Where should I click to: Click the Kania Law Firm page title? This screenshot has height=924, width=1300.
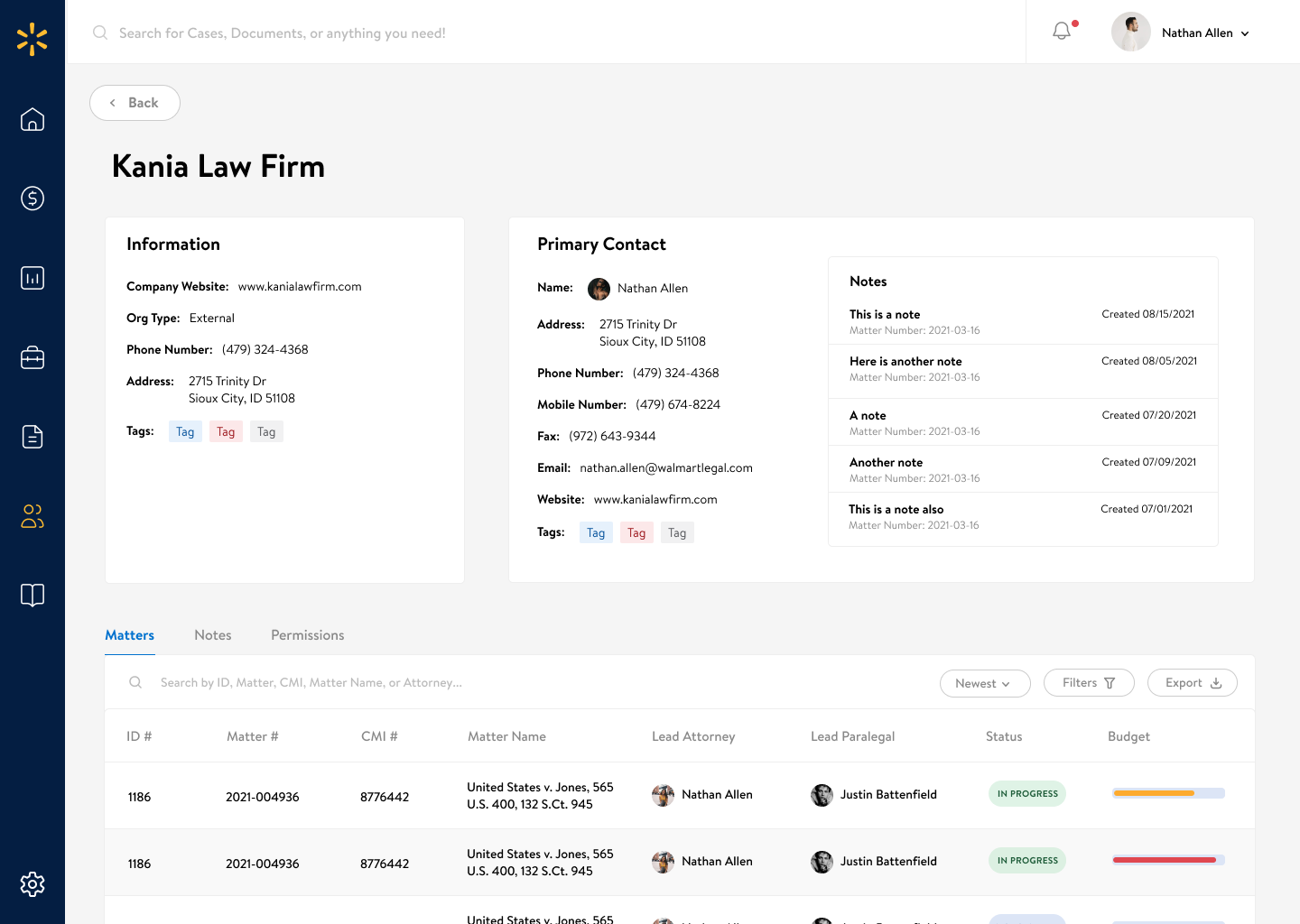point(218,167)
